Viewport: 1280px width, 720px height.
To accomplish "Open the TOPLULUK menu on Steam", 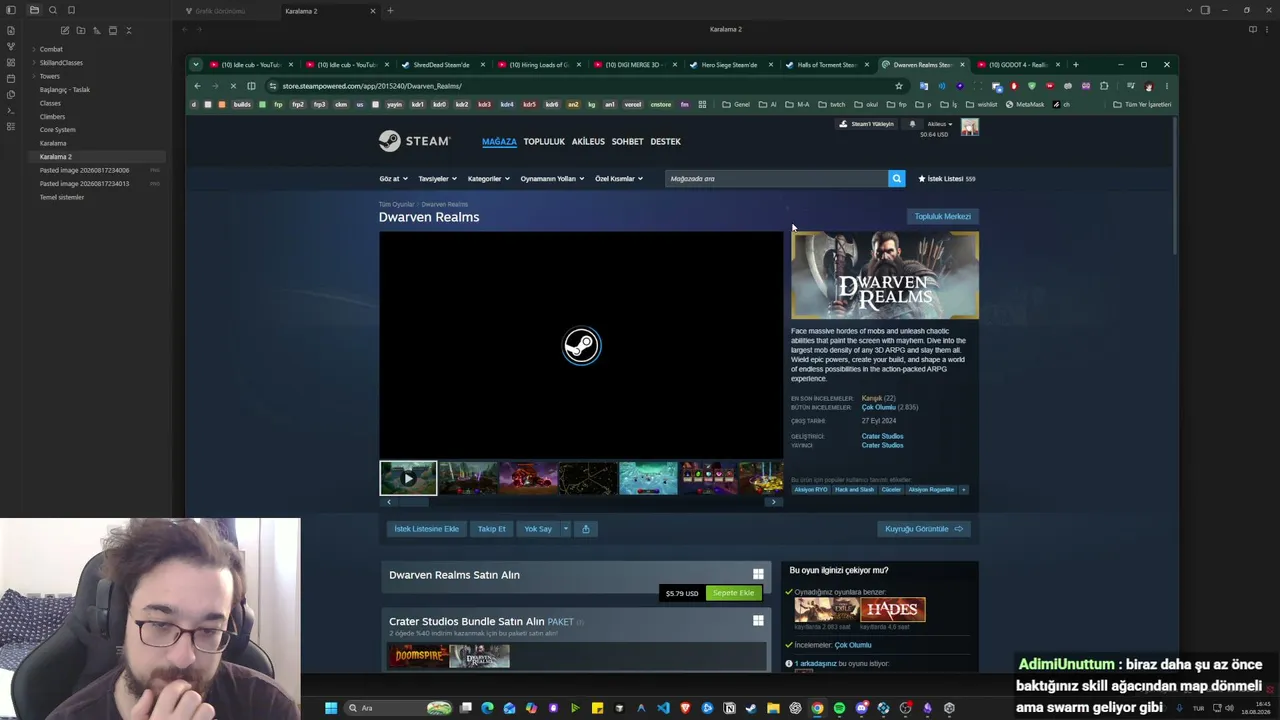I will pos(544,142).
